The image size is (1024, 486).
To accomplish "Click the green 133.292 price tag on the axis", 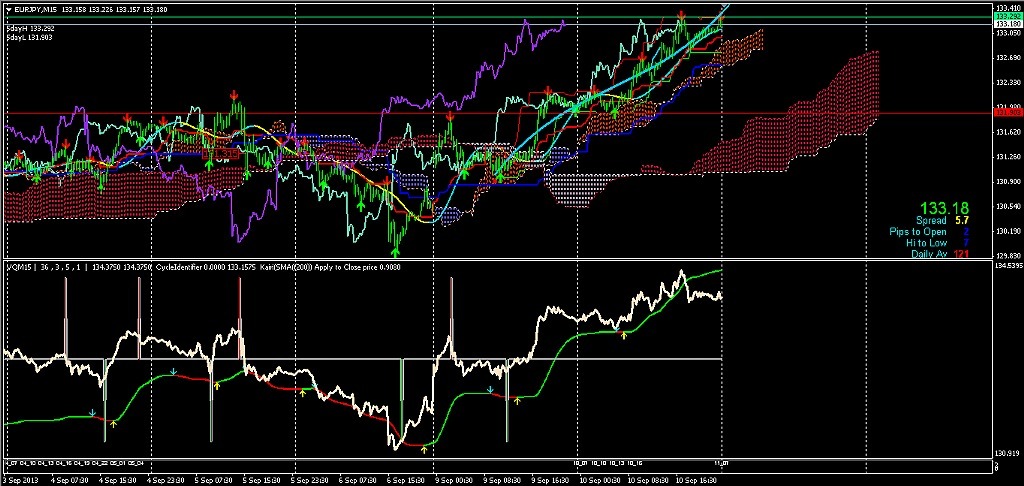I will tap(1006, 16).
